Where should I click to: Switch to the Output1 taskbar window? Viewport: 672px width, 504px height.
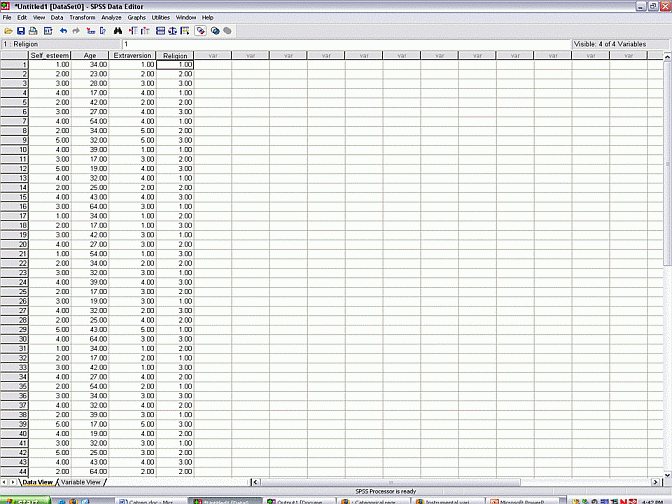point(299,501)
